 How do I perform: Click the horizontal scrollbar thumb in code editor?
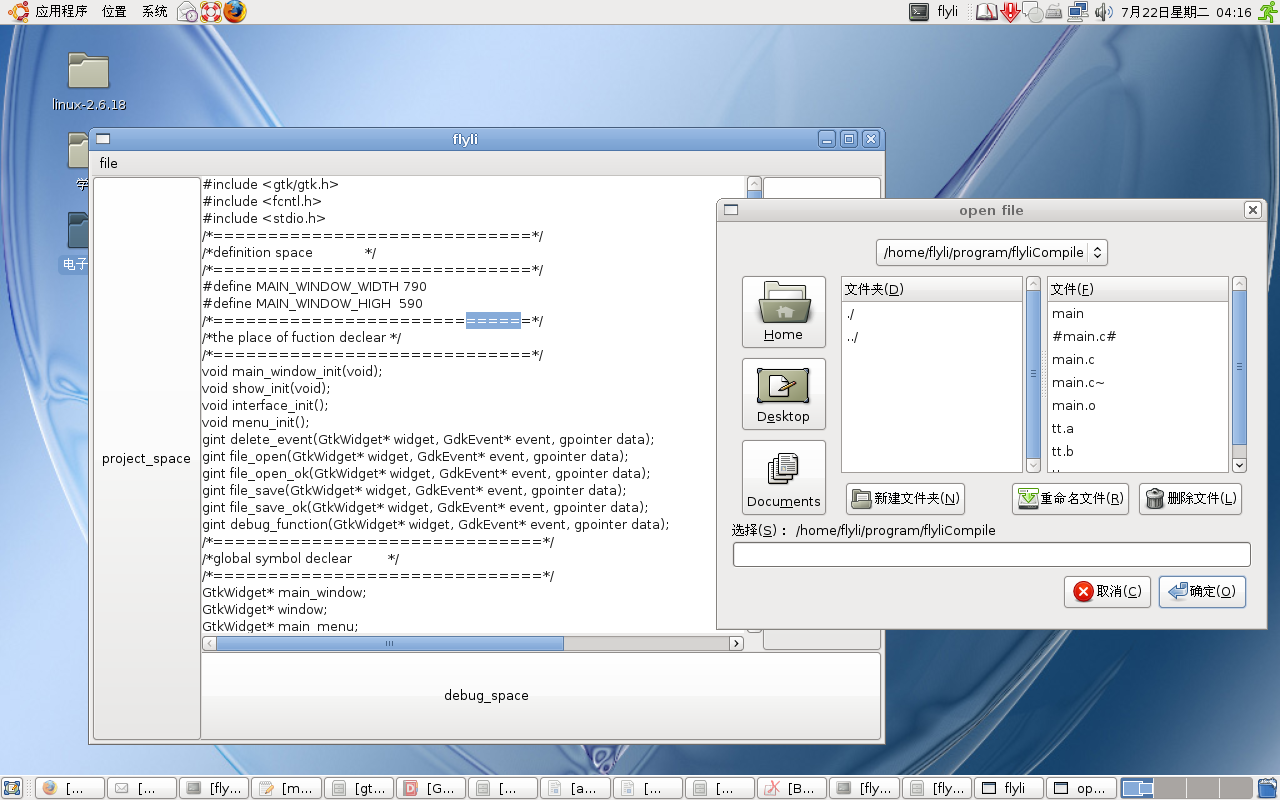pos(390,644)
